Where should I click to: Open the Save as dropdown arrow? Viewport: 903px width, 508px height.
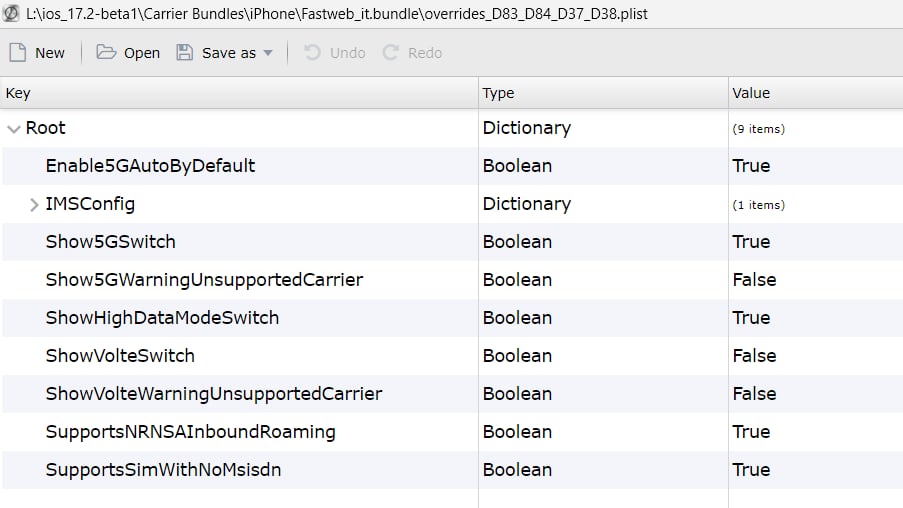click(268, 53)
